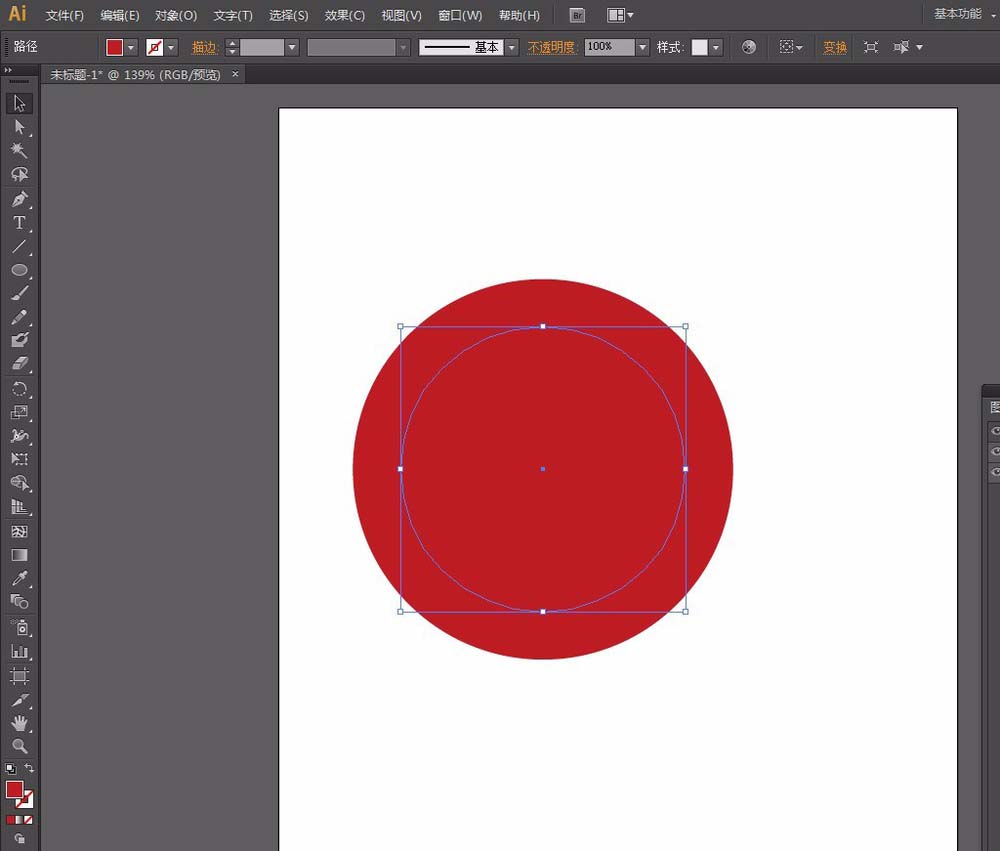Select the Blob Brush tool
Image resolution: width=1000 pixels, height=851 pixels.
19,340
